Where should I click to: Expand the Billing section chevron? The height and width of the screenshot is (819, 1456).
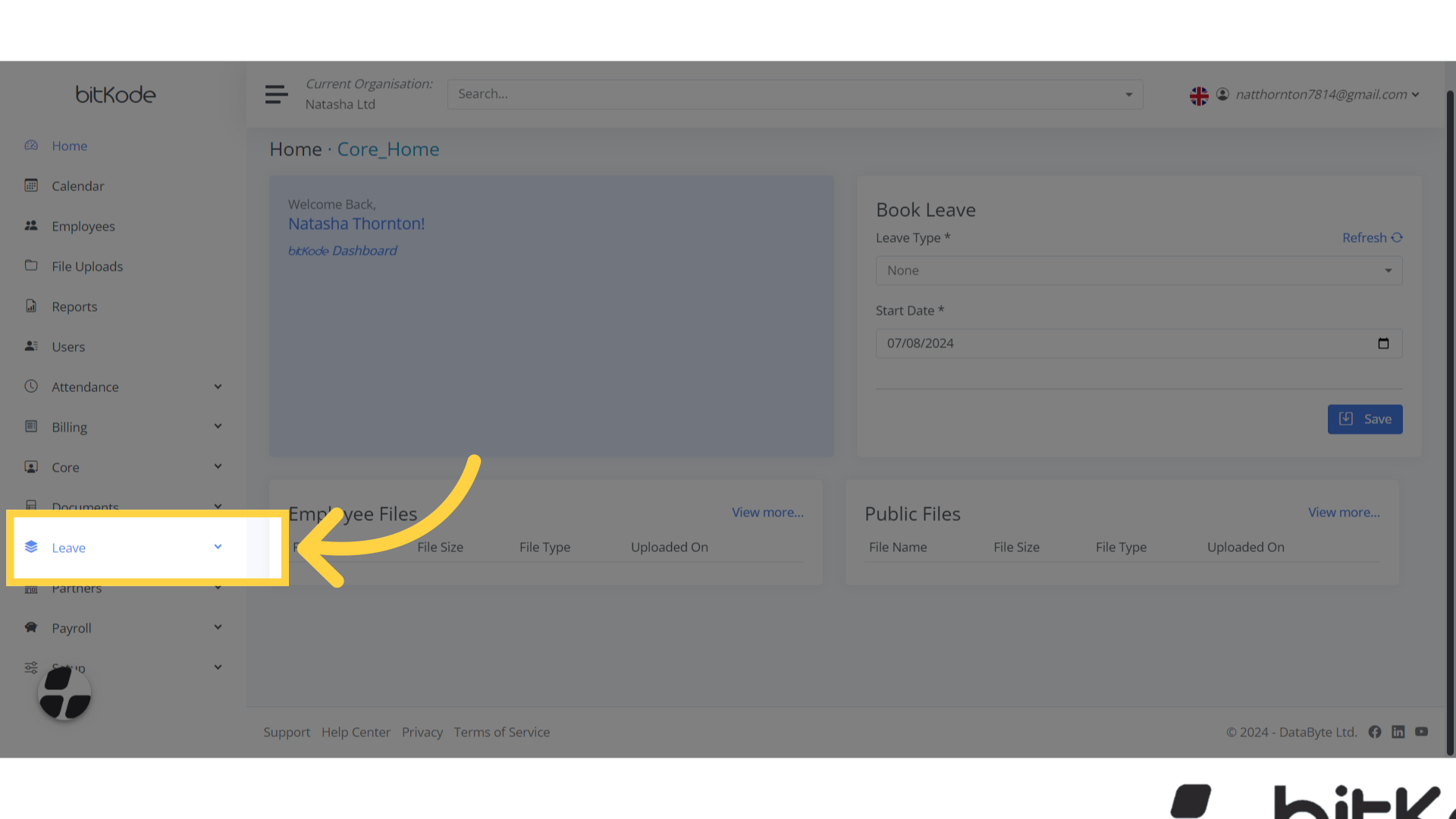pos(218,426)
